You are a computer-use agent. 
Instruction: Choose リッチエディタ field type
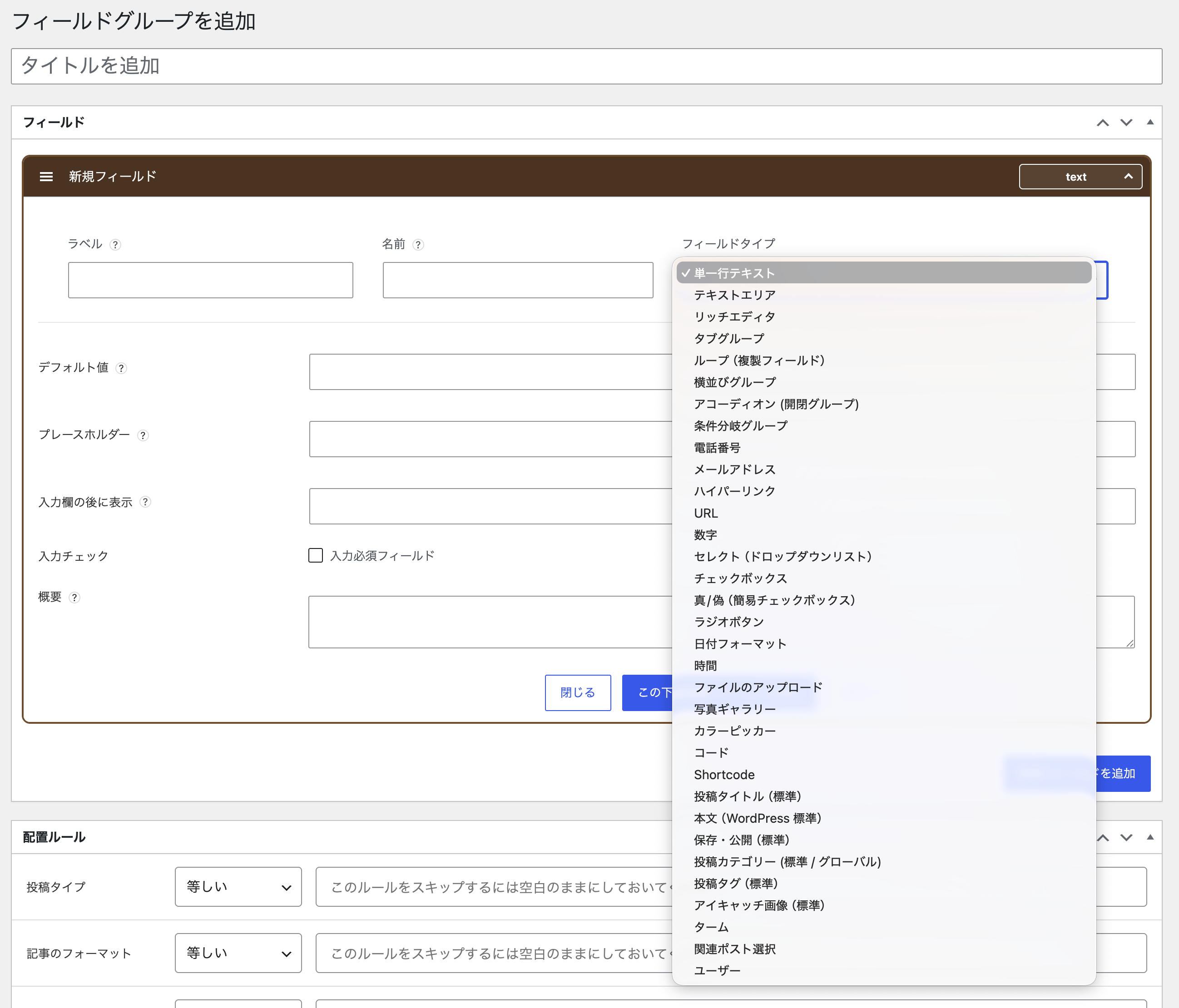point(884,316)
